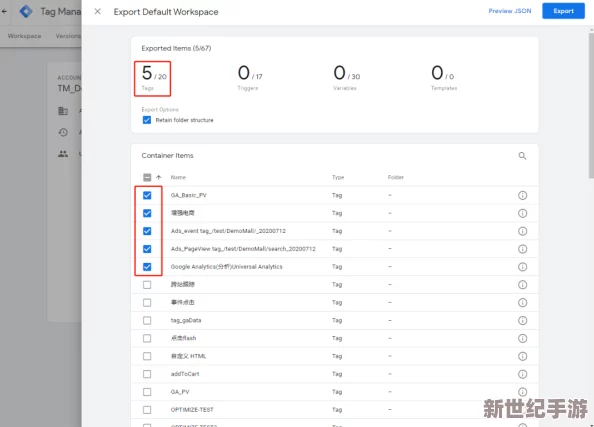Click the Variables count summary
This screenshot has height=427, width=594.
point(346,78)
